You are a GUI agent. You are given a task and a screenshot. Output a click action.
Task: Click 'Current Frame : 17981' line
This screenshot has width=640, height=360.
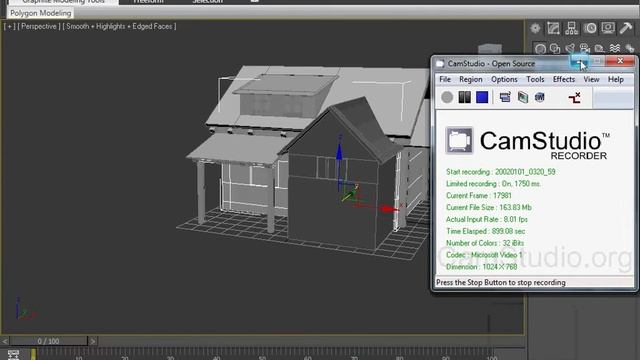478,196
